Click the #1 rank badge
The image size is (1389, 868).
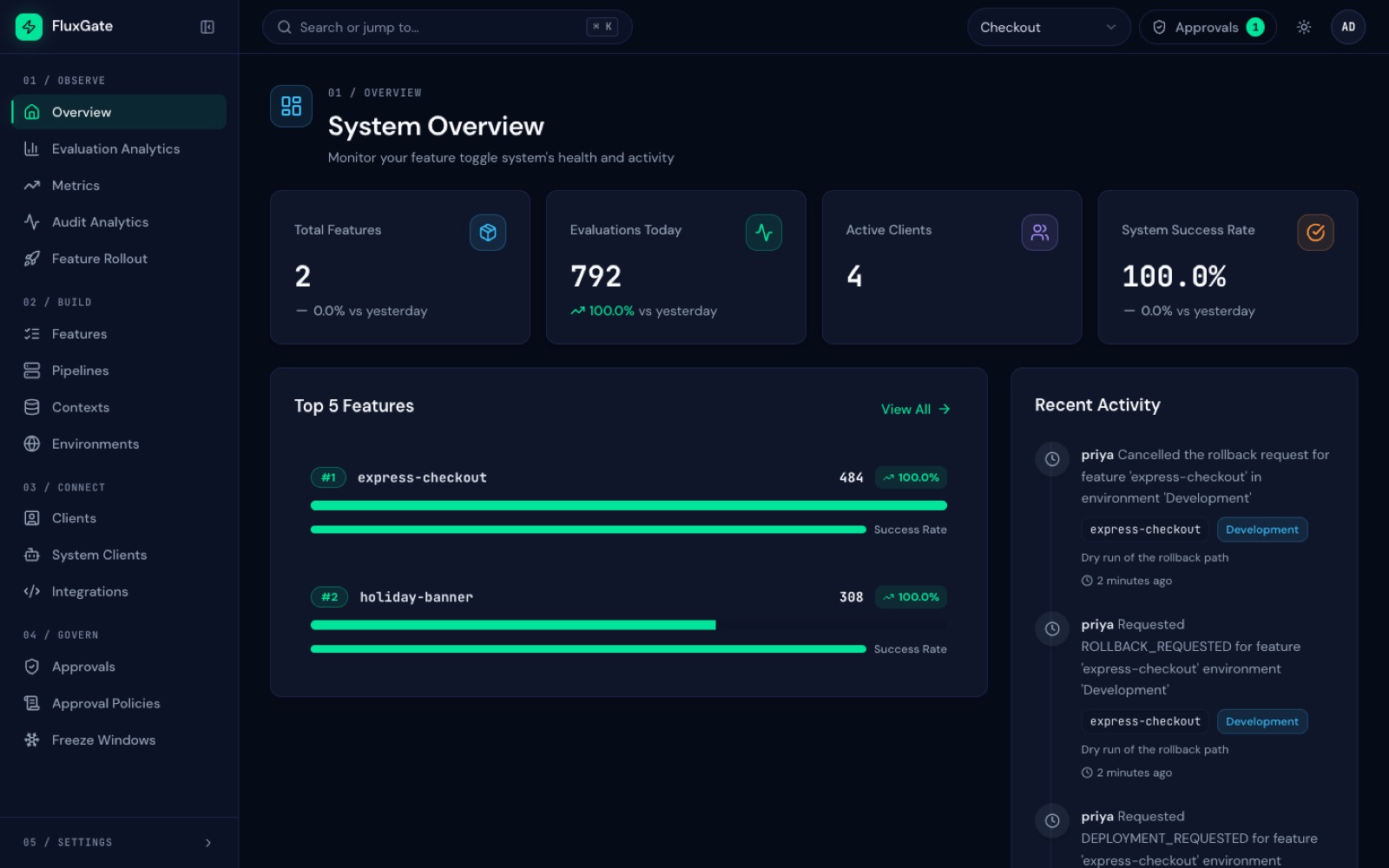(x=328, y=477)
